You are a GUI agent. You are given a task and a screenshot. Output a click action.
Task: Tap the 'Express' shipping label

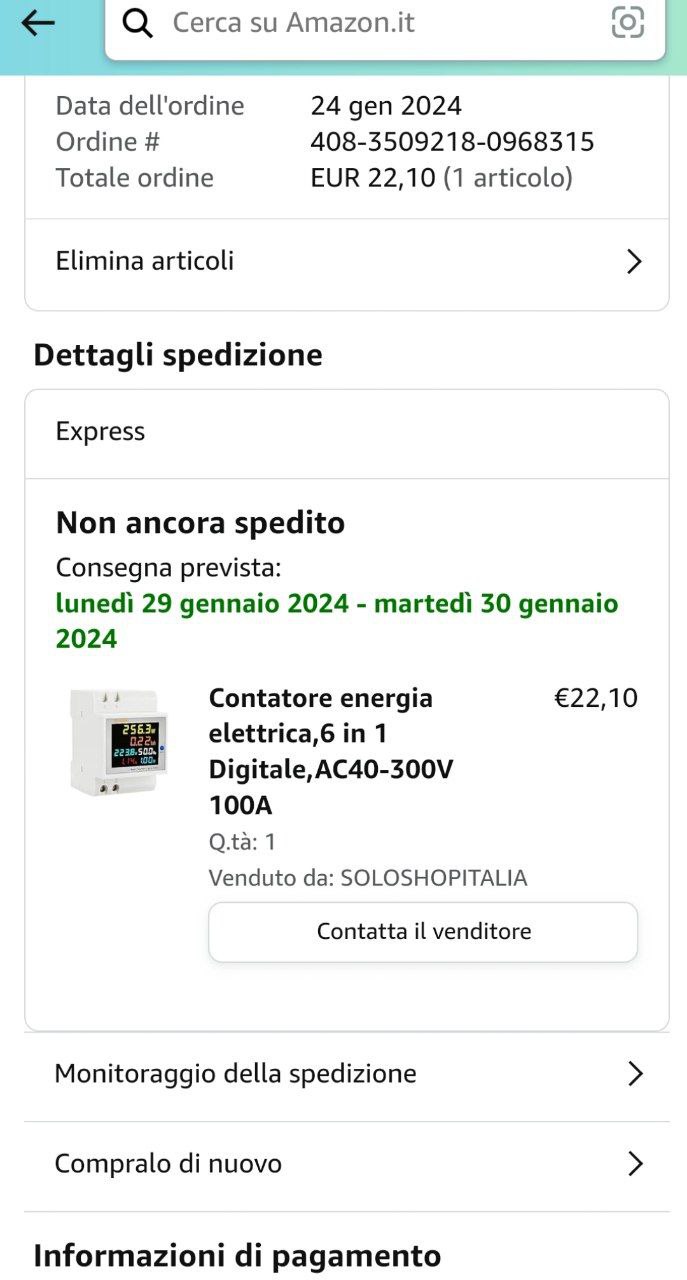[100, 432]
